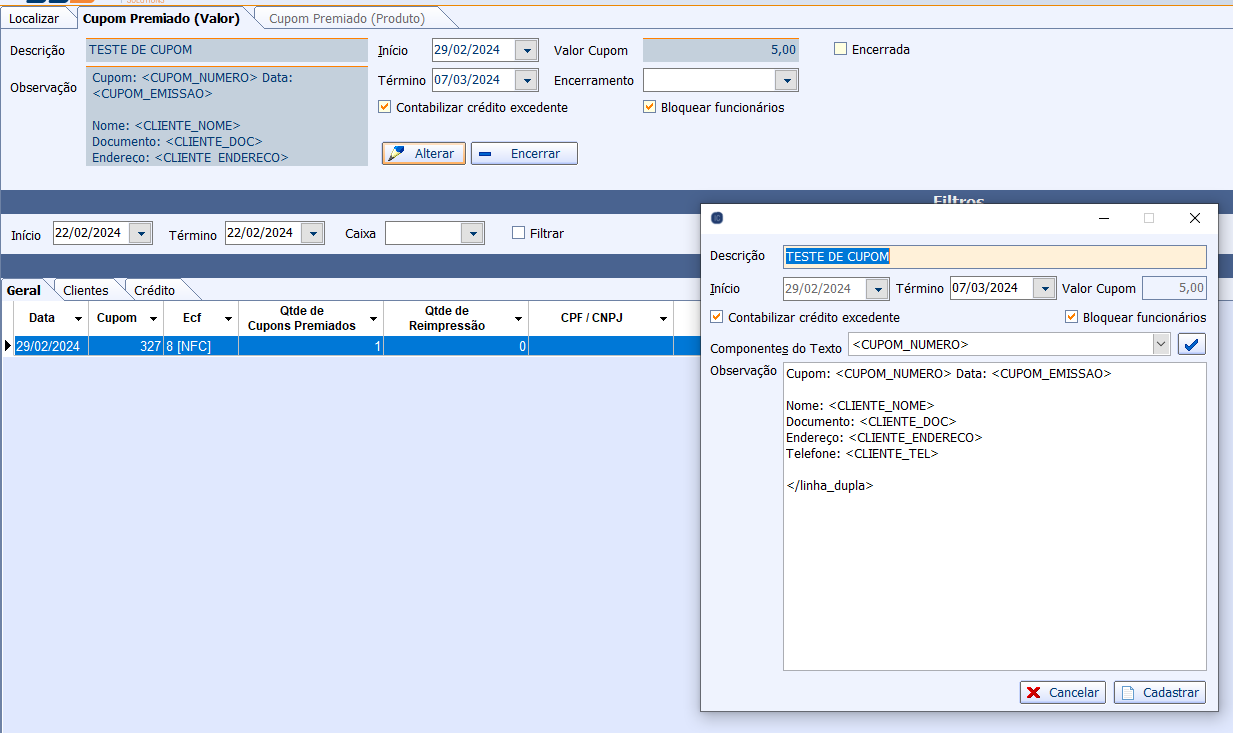1233x733 pixels.
Task: Click Cadastrar to save the coupon
Action: point(1159,693)
